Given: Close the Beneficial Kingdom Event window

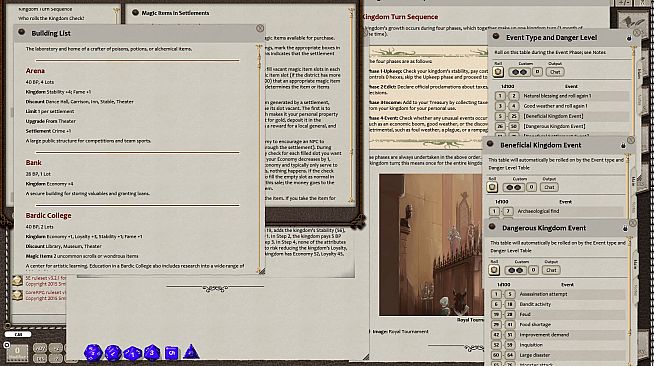Looking at the screenshot, I should point(631,140).
